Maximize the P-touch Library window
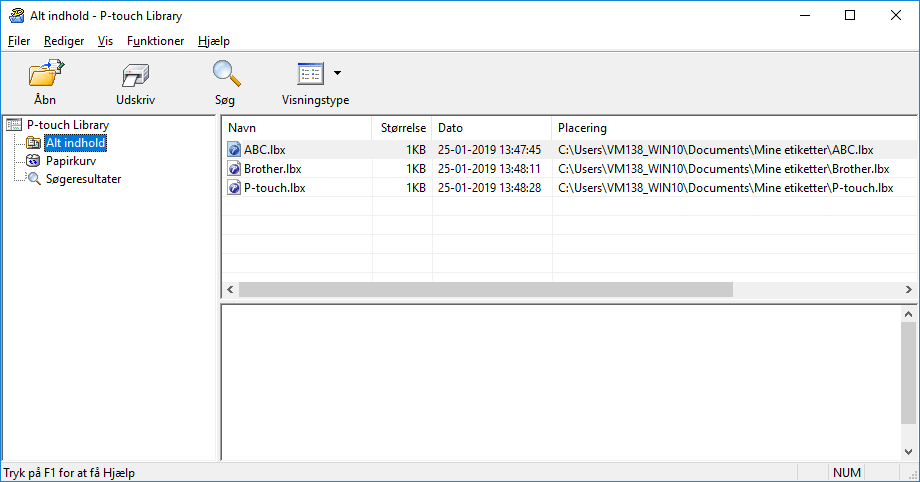The image size is (920, 482). pyautogui.click(x=850, y=15)
